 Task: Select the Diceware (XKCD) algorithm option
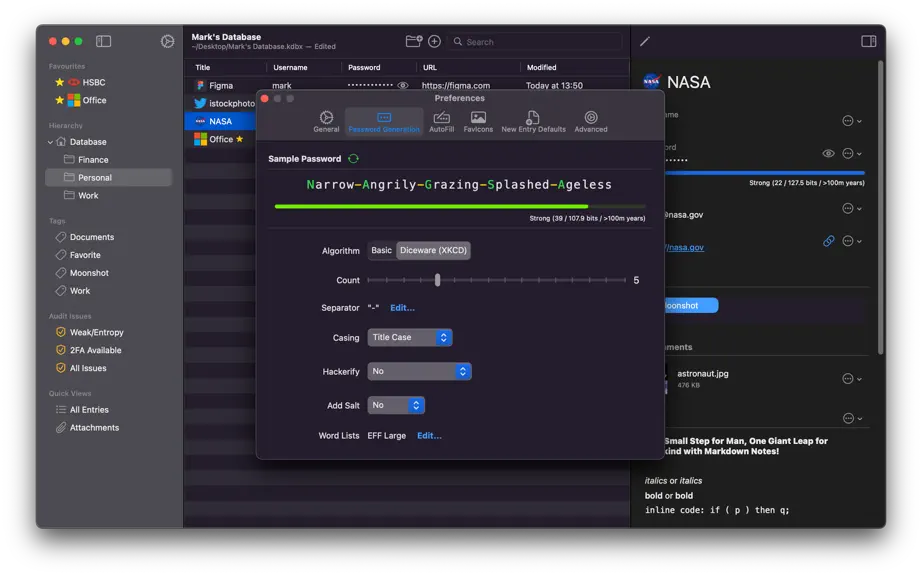(x=433, y=250)
